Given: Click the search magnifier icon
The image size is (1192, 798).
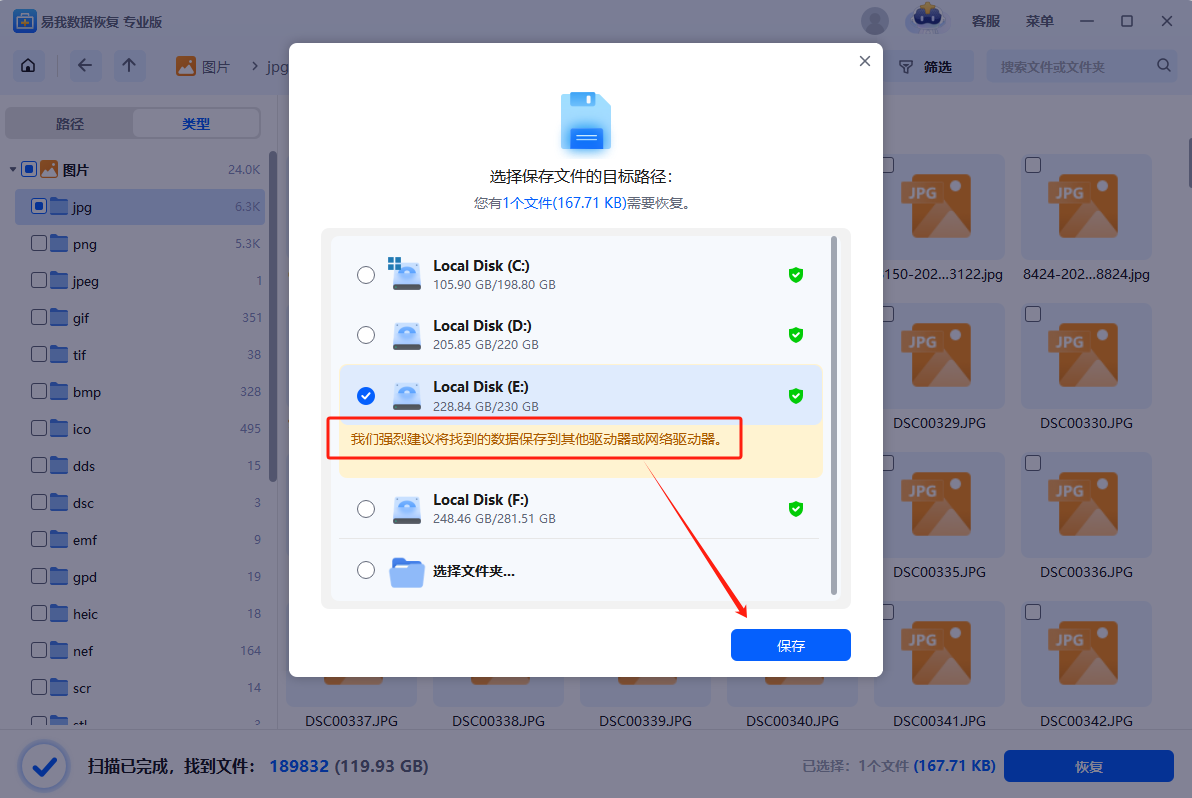Looking at the screenshot, I should (1164, 65).
